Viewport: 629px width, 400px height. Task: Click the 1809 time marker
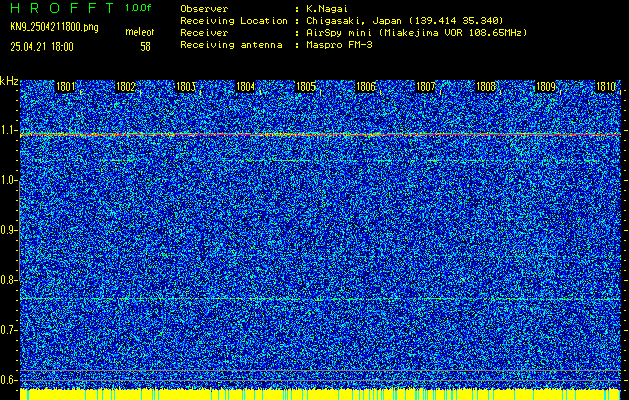[x=545, y=87]
